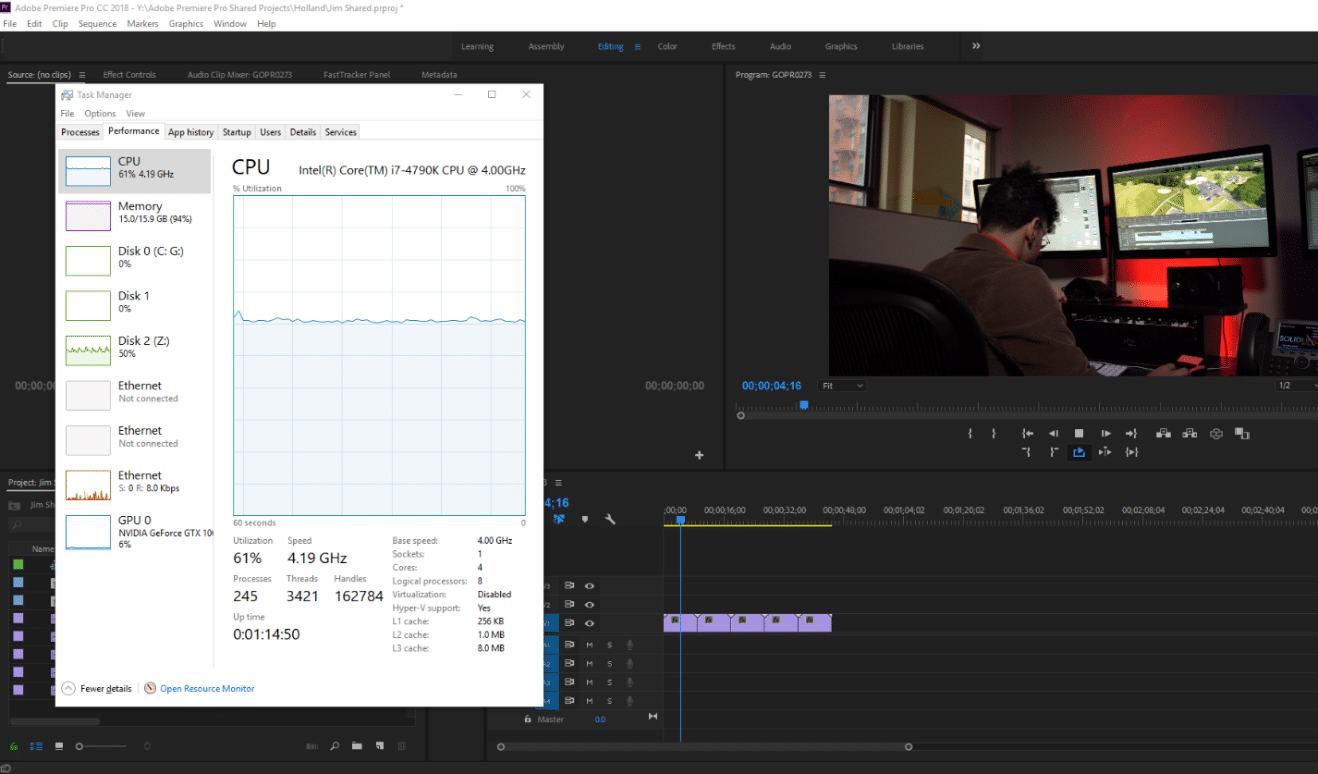Click the Export Frame camera icon
The width and height of the screenshot is (1318, 774).
[1216, 433]
